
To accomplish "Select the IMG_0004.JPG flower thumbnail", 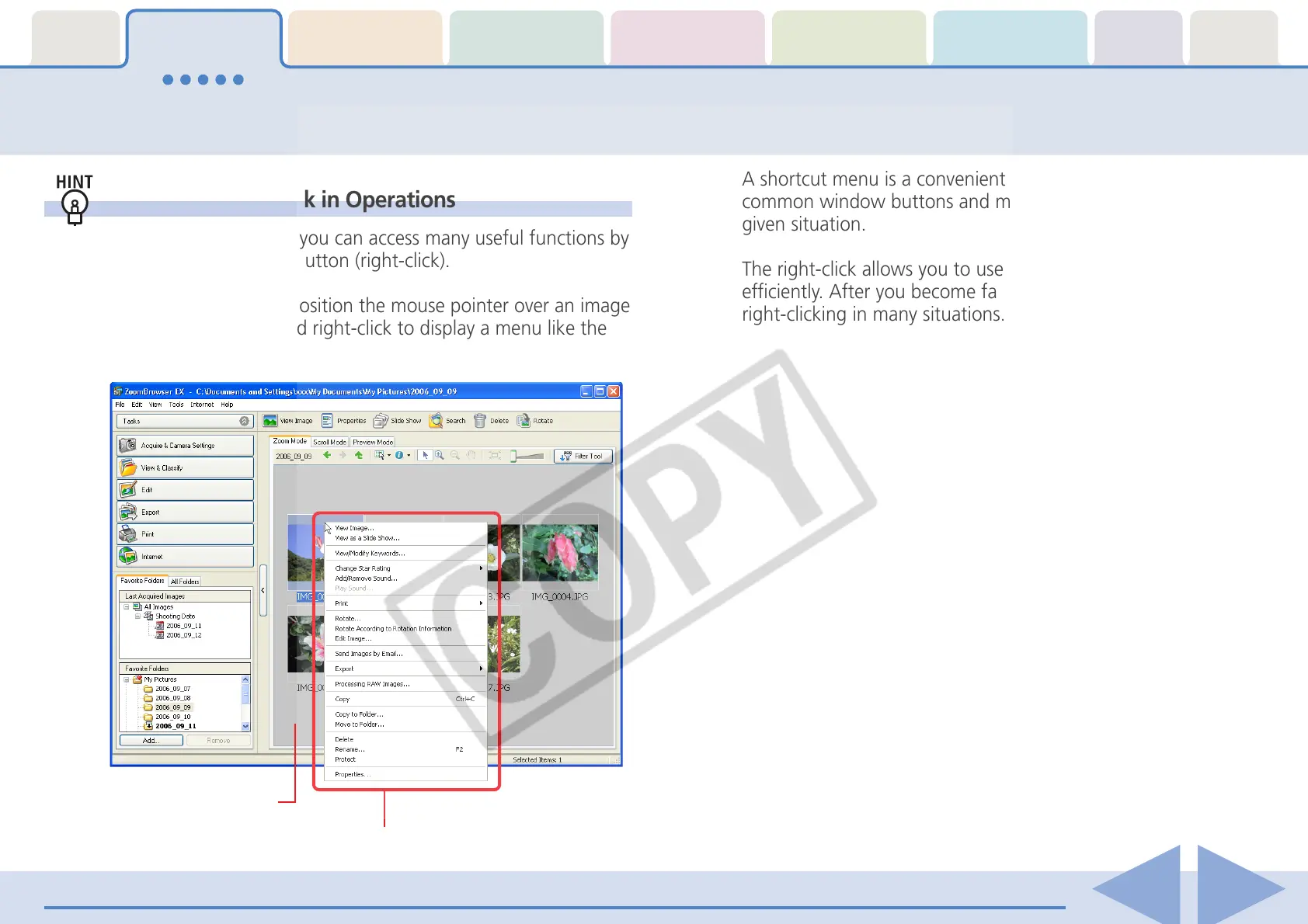I will point(560,552).
